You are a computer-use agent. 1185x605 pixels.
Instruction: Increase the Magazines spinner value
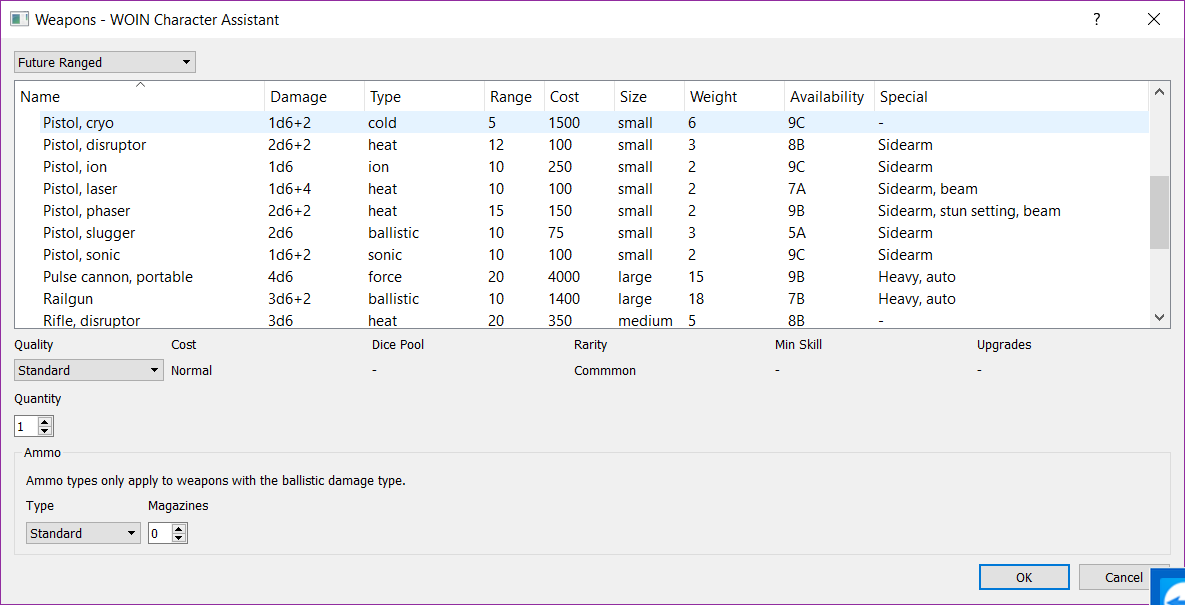[x=179, y=529]
